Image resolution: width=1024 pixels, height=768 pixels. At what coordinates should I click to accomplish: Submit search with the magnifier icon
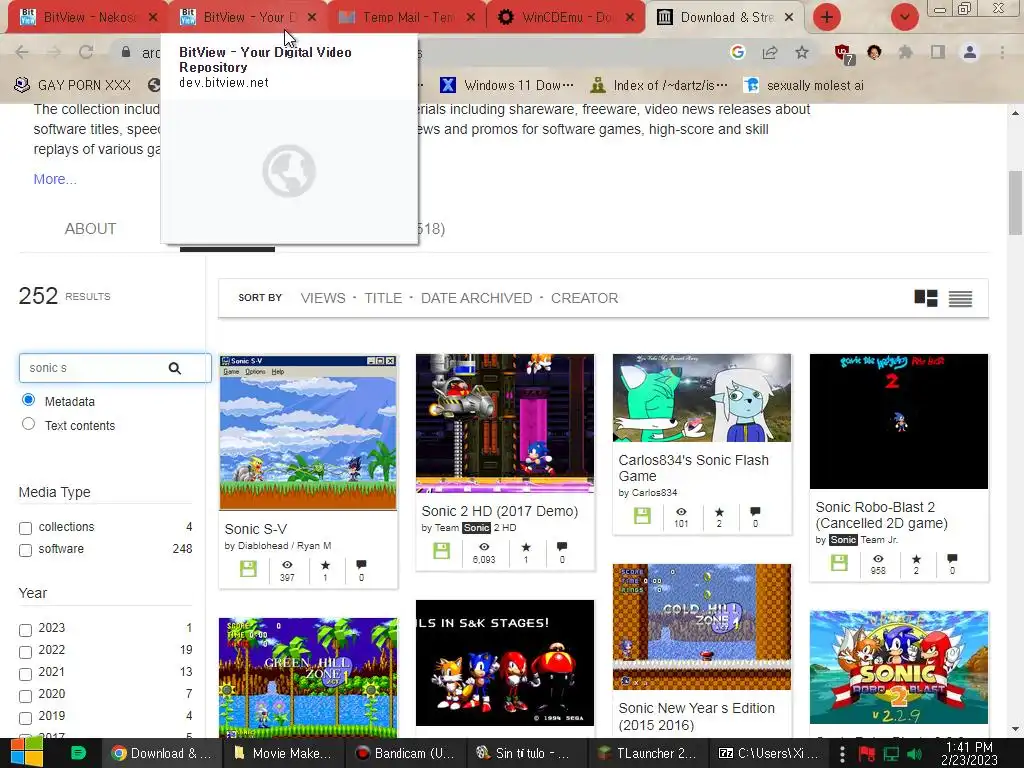pos(174,368)
